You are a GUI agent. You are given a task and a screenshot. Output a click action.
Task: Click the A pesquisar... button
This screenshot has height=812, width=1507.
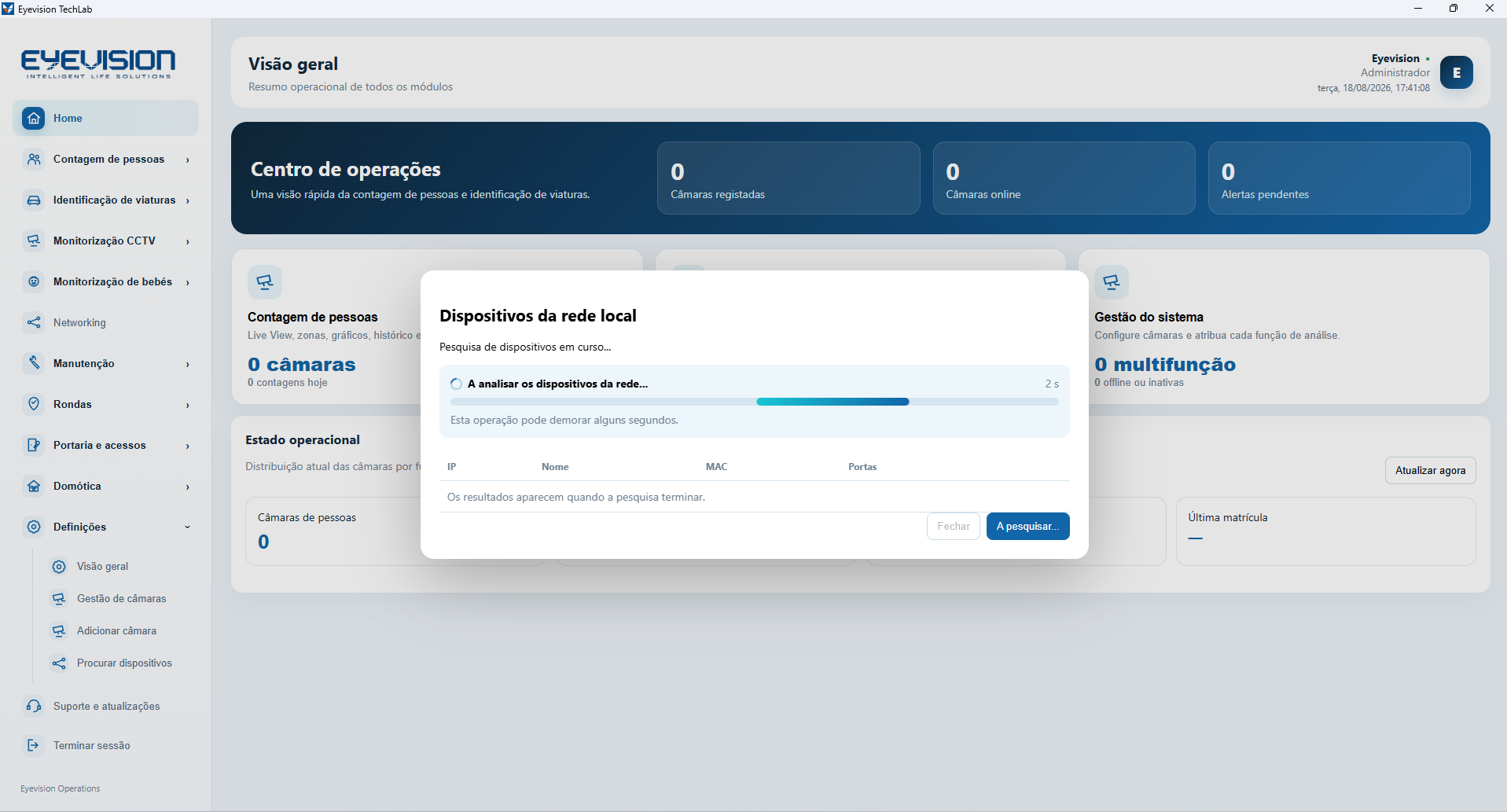(1027, 526)
